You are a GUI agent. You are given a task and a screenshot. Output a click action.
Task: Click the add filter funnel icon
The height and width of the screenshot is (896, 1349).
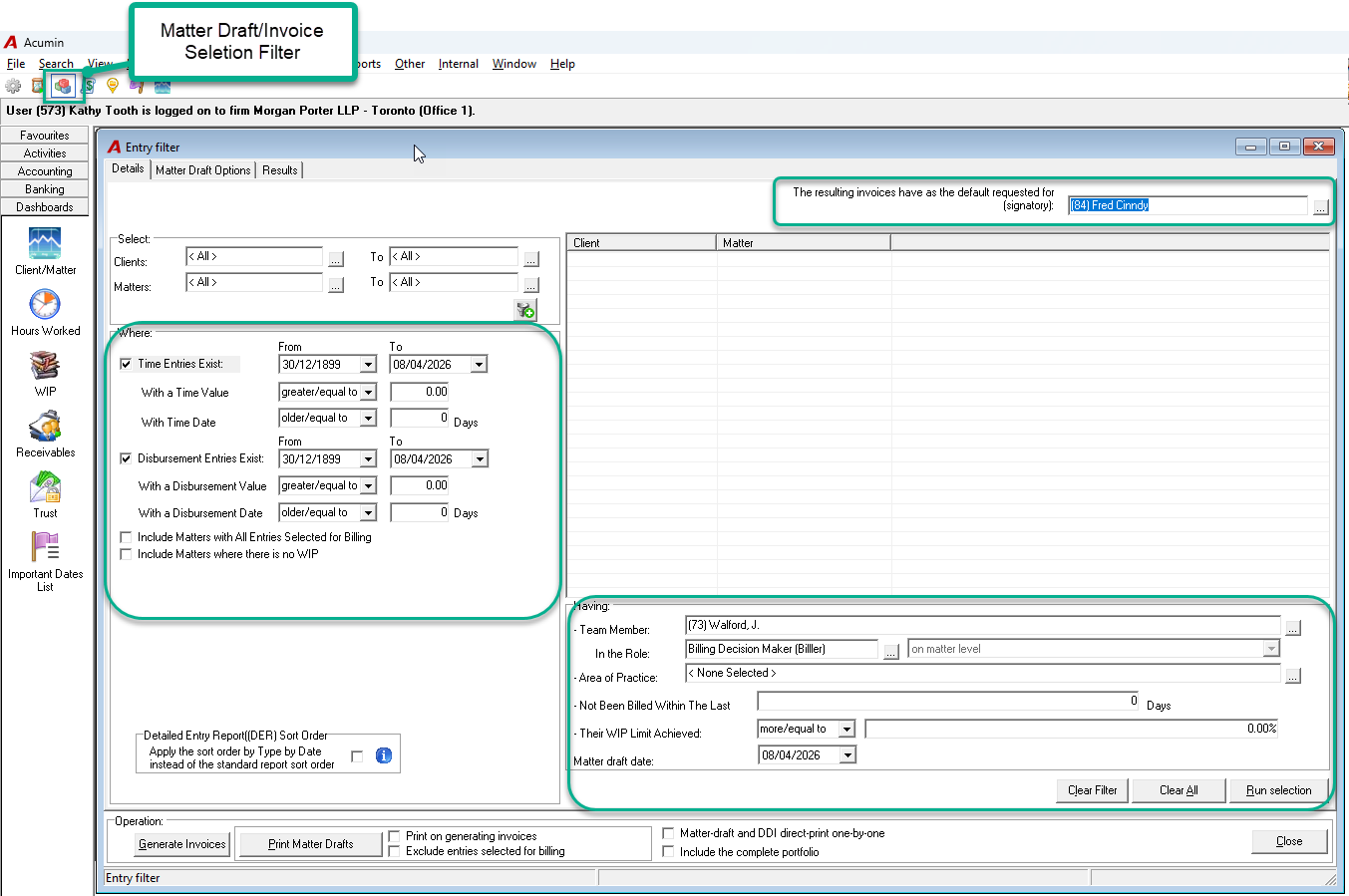point(525,310)
